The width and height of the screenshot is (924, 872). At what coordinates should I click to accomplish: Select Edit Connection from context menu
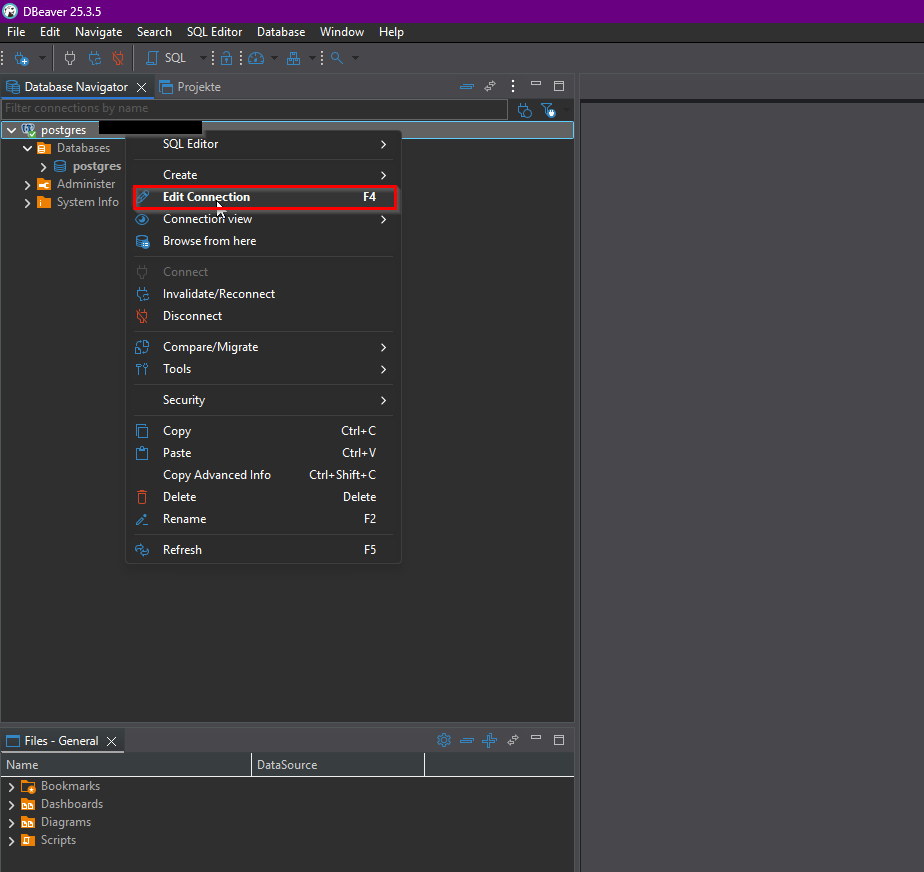point(206,197)
